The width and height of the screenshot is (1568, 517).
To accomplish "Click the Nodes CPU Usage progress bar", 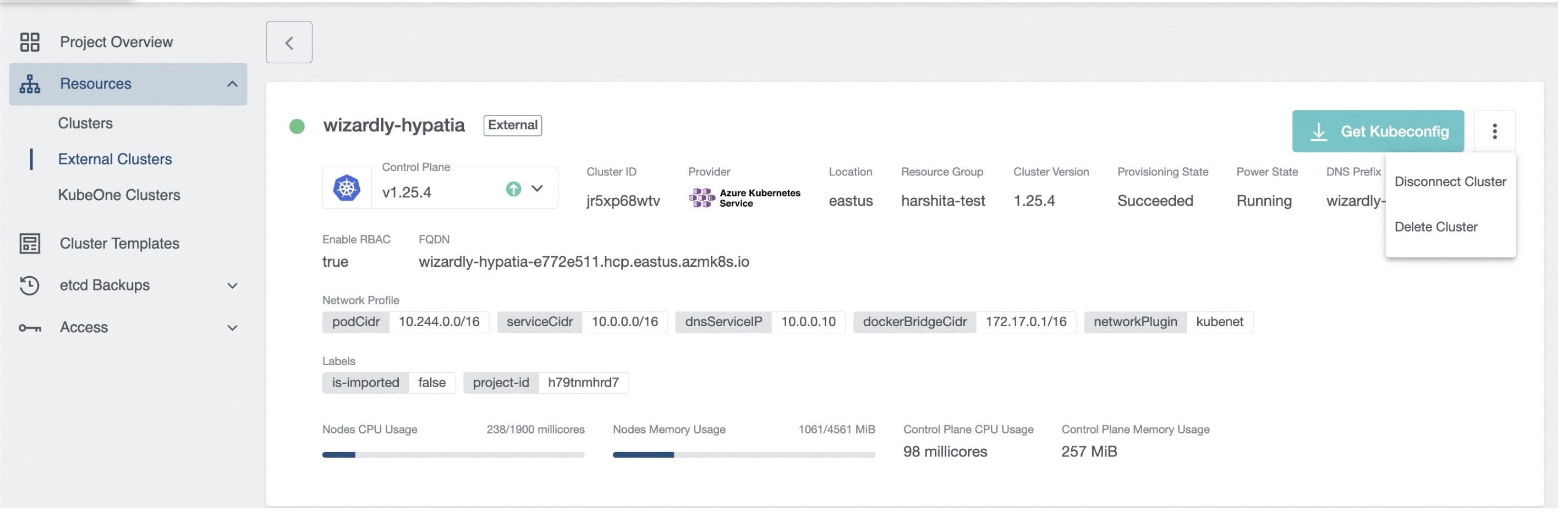I will [x=453, y=454].
